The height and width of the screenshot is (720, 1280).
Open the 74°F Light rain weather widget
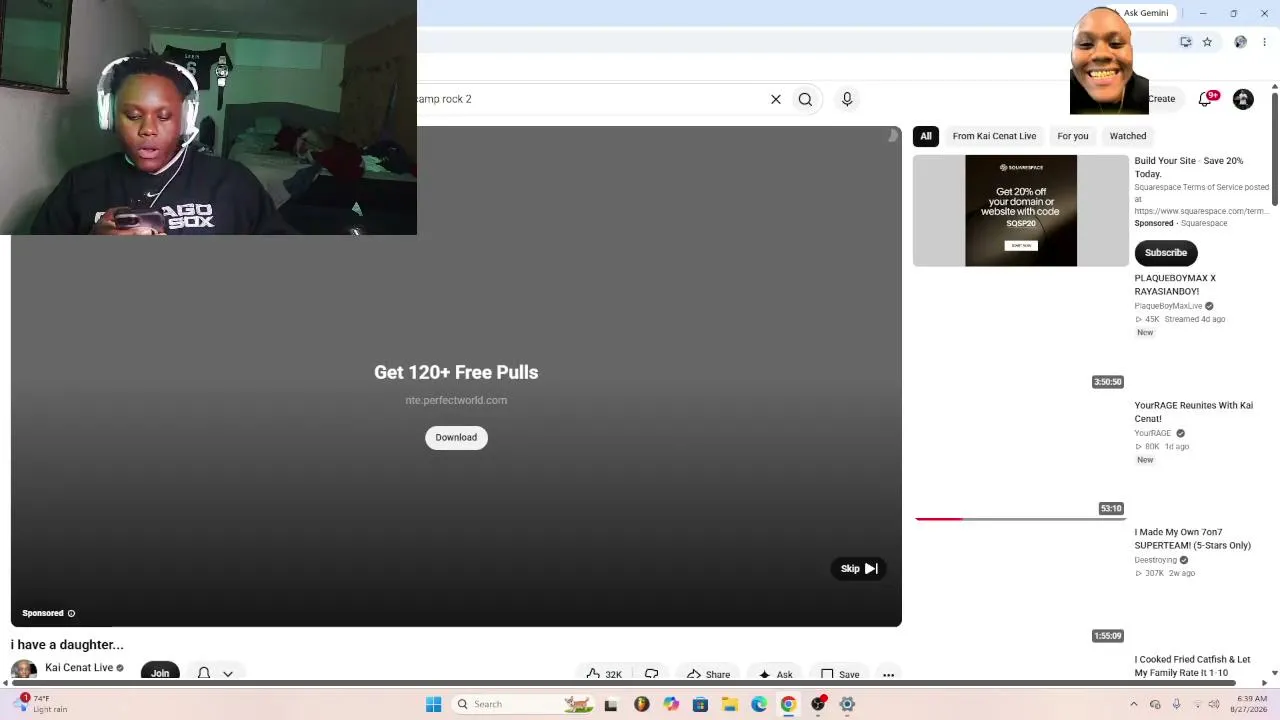pyautogui.click(x=42, y=704)
